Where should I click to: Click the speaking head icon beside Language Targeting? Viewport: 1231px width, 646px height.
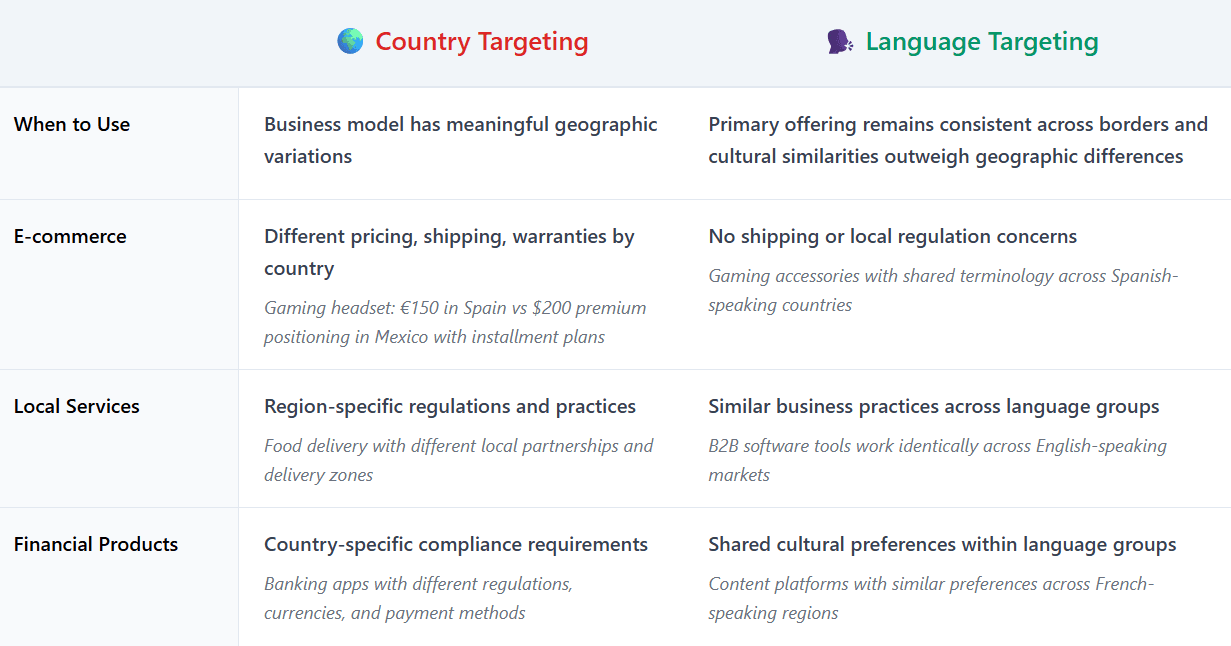(840, 42)
